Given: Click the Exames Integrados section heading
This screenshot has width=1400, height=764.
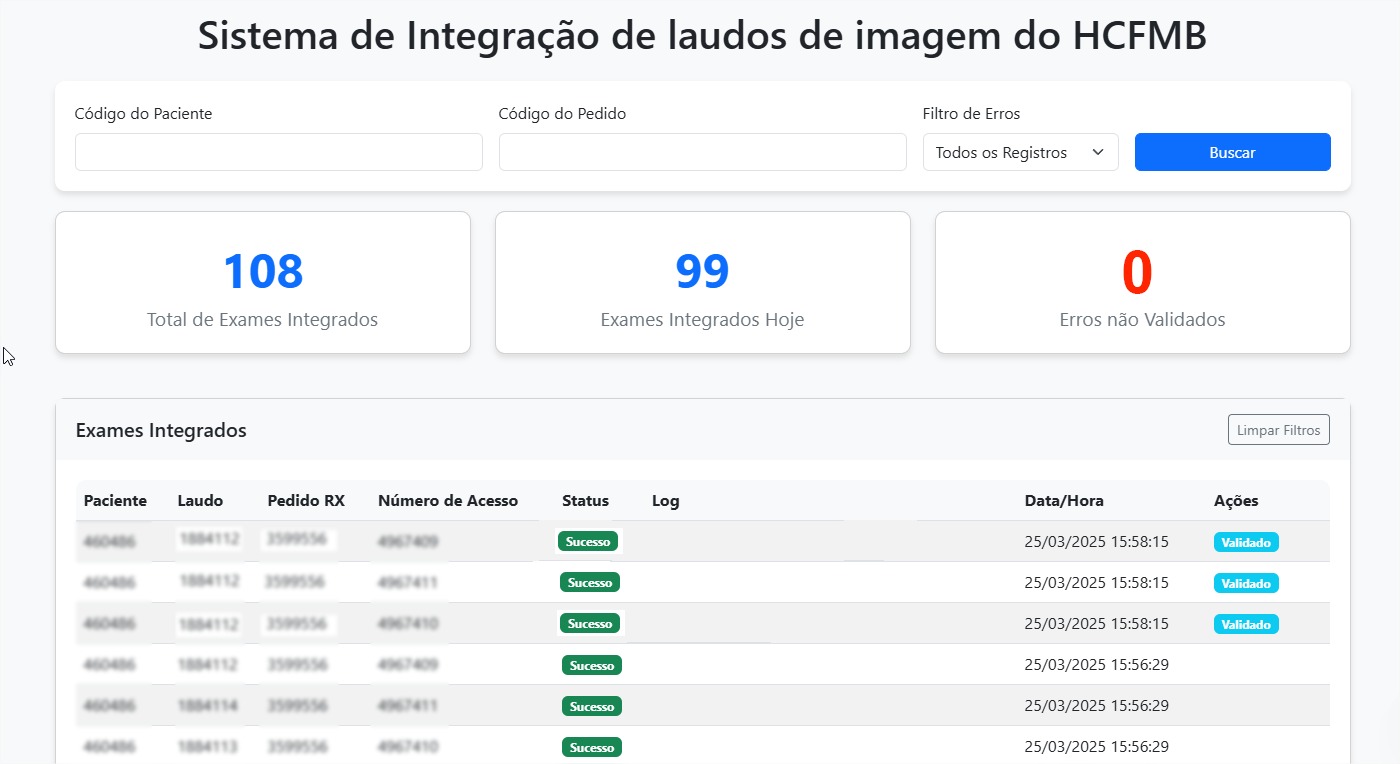Looking at the screenshot, I should point(161,431).
